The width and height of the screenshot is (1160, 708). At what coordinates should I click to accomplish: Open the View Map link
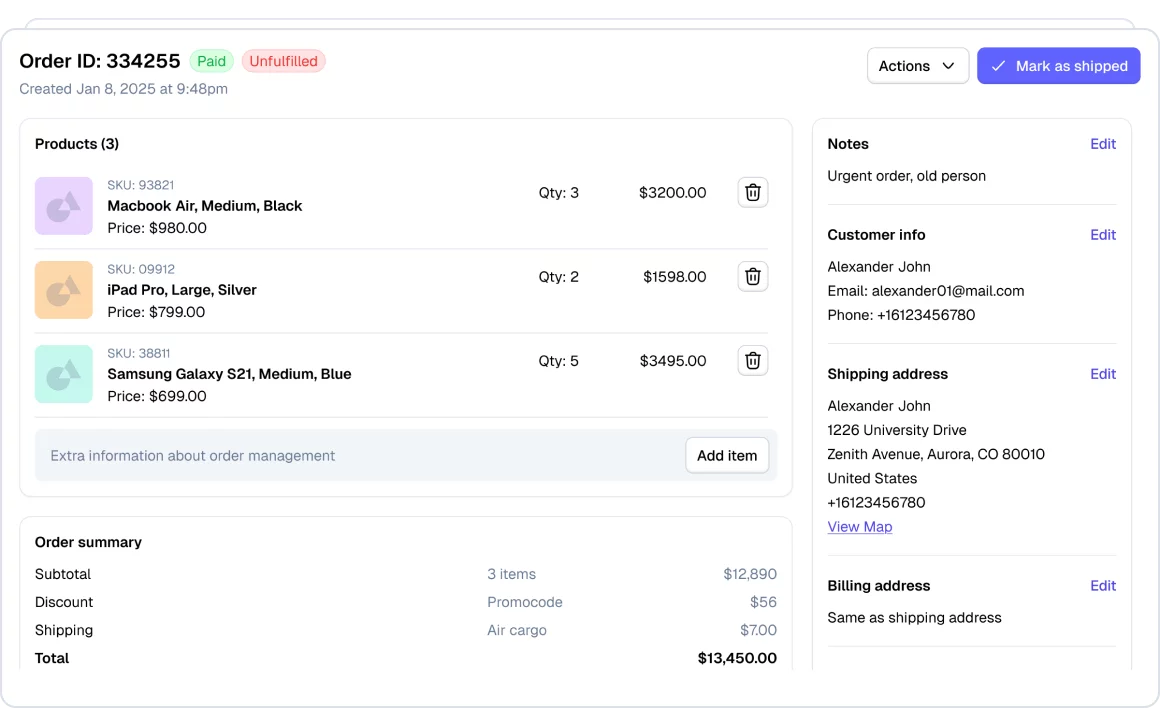click(859, 527)
